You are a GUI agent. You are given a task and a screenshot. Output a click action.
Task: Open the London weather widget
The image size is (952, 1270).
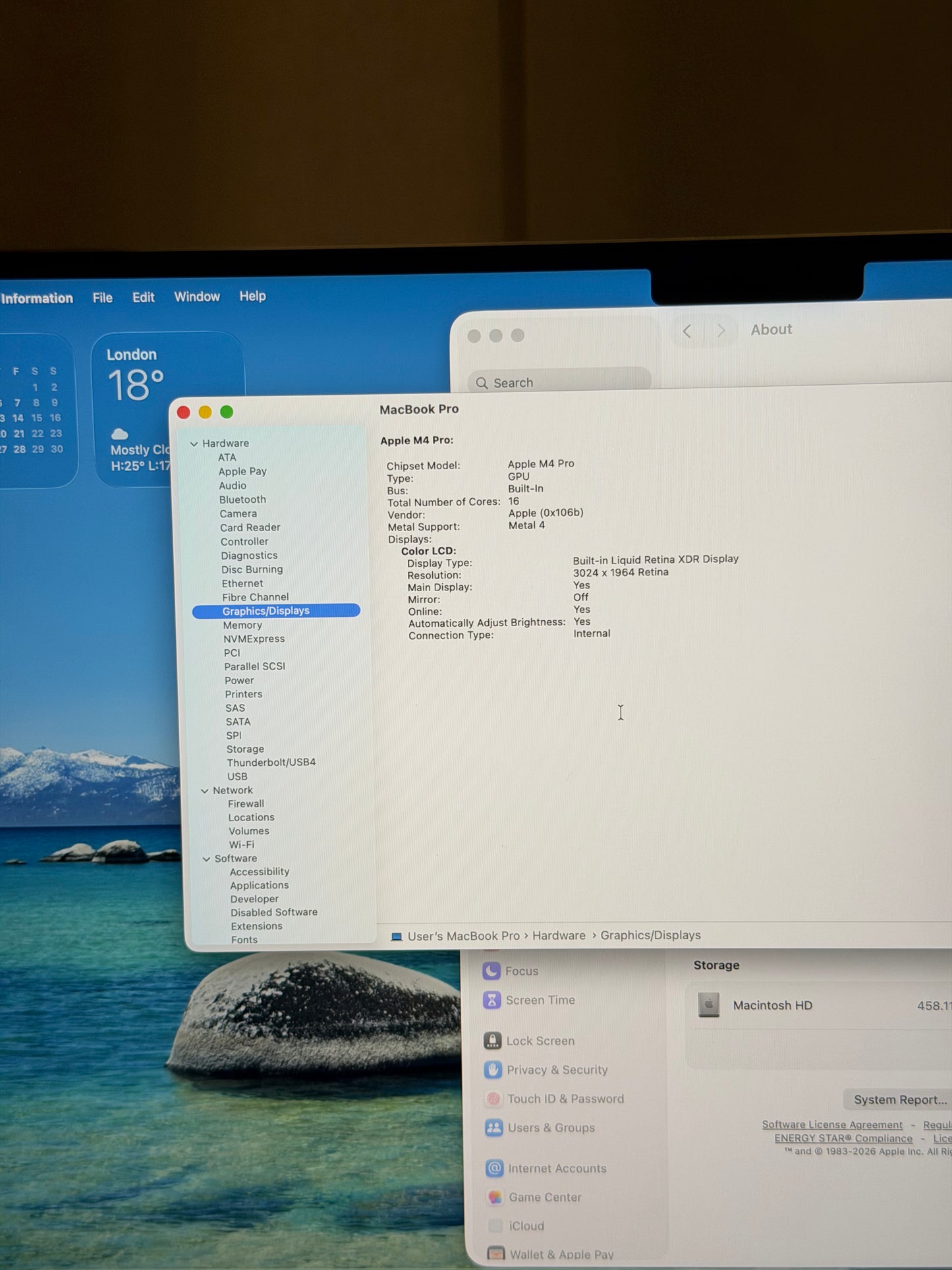coord(167,409)
